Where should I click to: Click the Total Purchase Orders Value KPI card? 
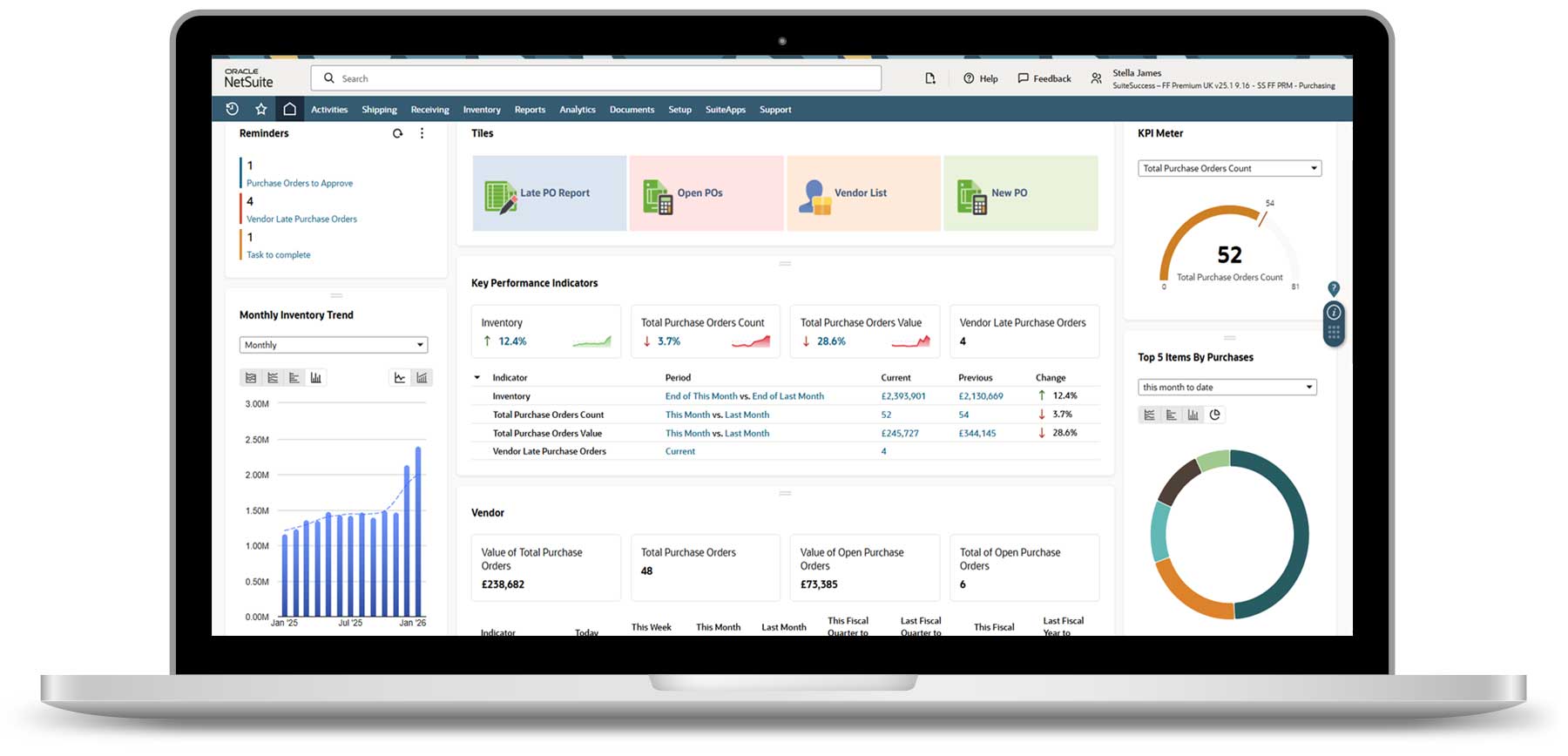(865, 331)
